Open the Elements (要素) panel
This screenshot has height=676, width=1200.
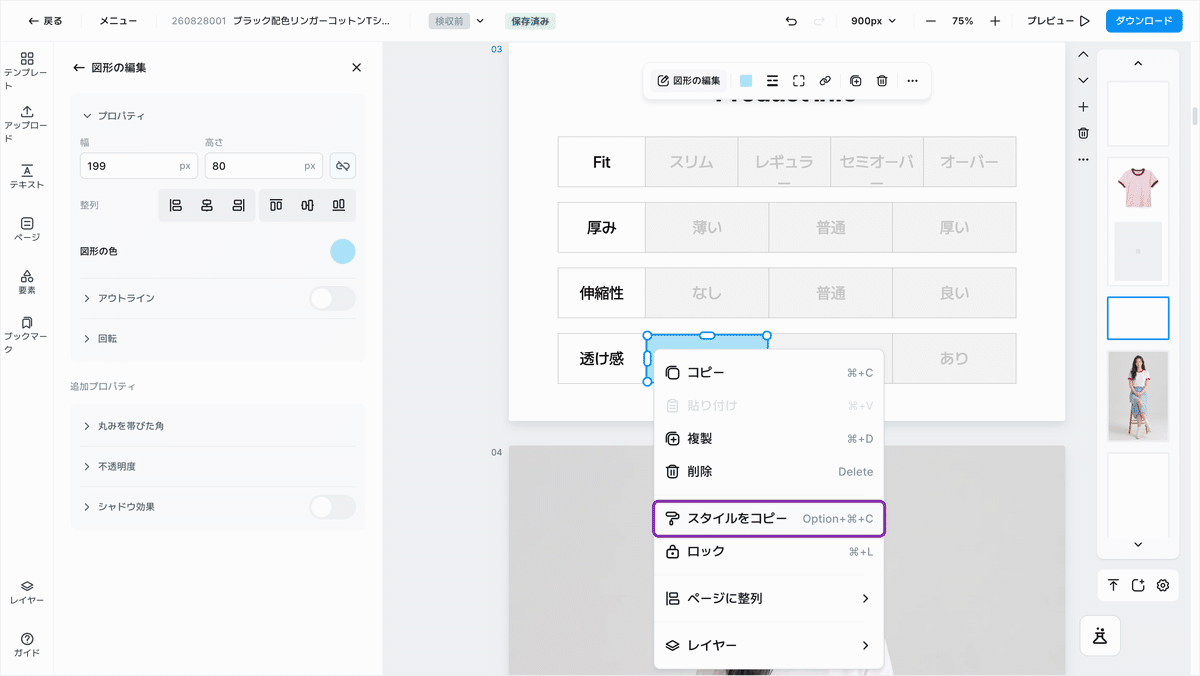27,282
